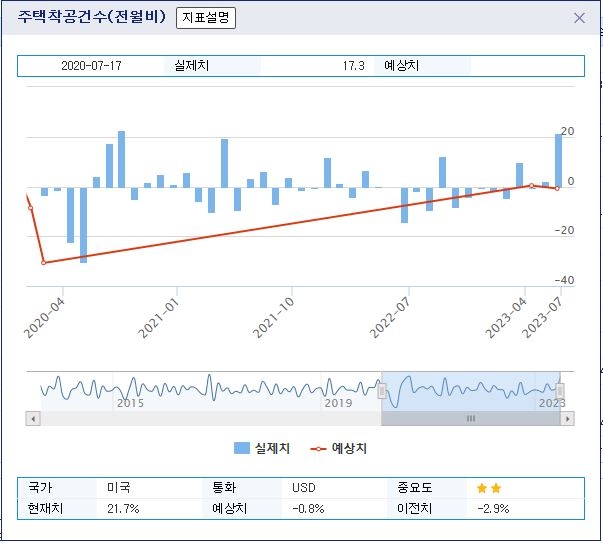Toggle the 실제치 series in legend

(262, 448)
